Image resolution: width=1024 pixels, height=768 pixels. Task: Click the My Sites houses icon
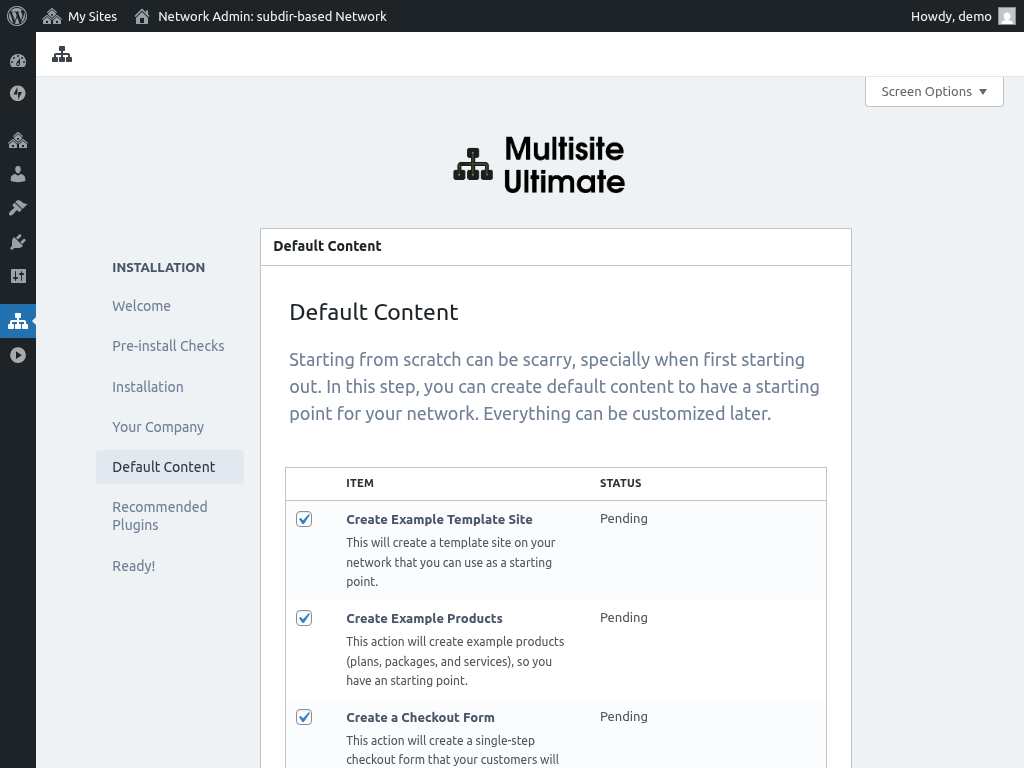(x=52, y=16)
